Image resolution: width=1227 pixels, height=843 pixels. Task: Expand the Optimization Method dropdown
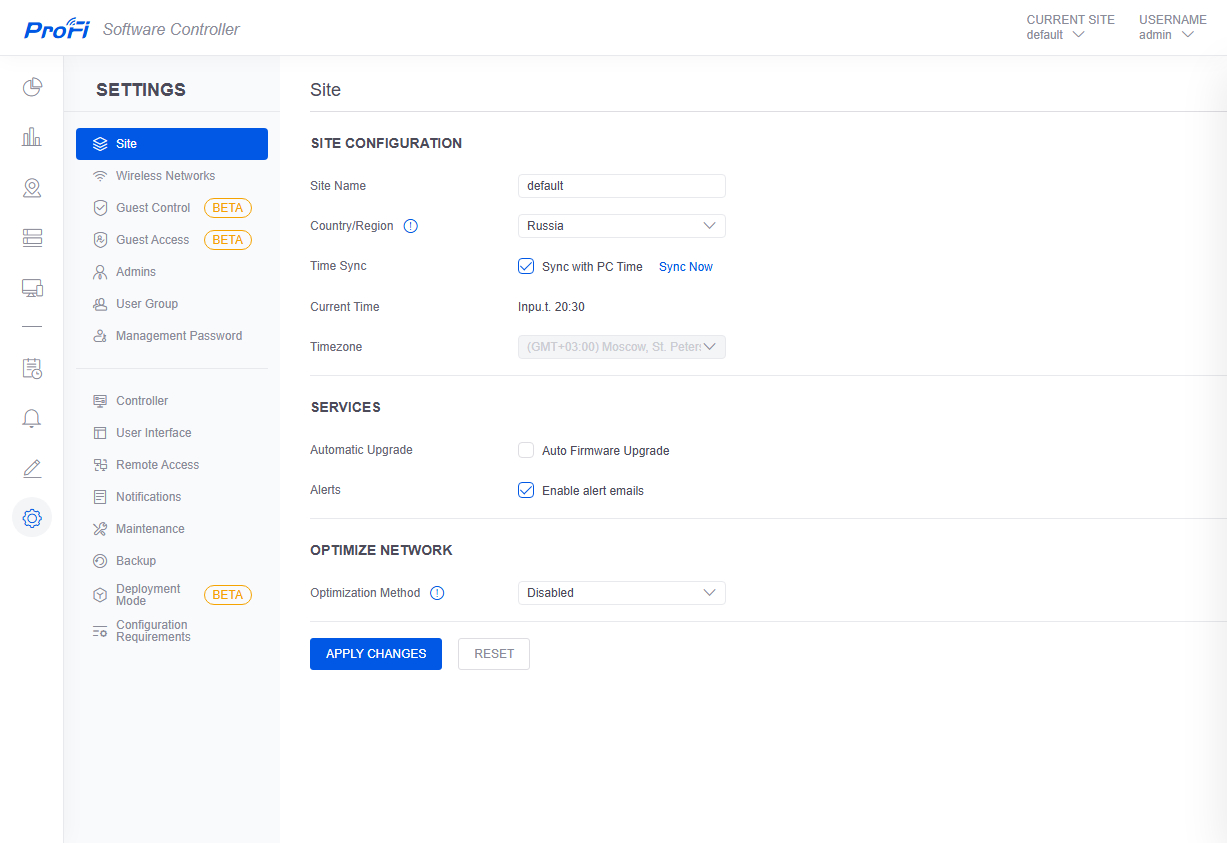(x=621, y=593)
